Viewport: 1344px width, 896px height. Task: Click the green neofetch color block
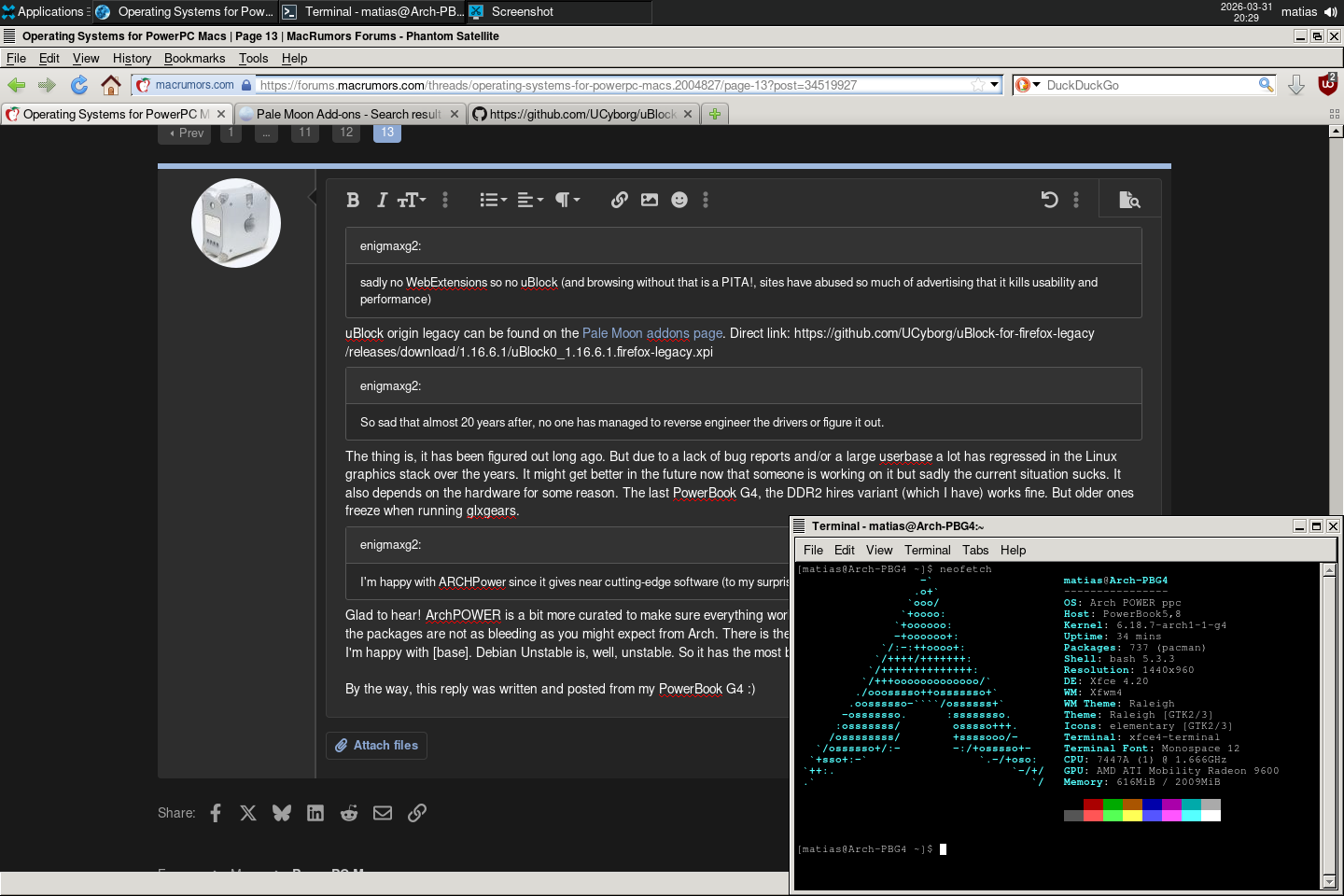[1113, 805]
